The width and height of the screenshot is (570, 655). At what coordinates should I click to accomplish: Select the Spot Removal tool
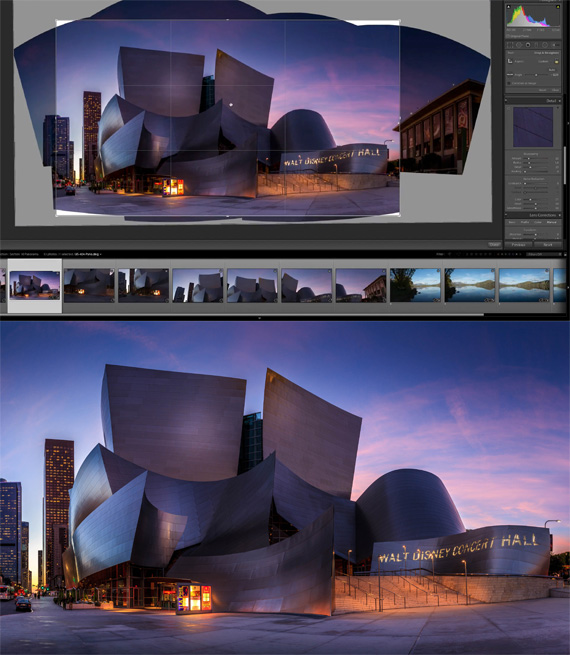[519, 45]
